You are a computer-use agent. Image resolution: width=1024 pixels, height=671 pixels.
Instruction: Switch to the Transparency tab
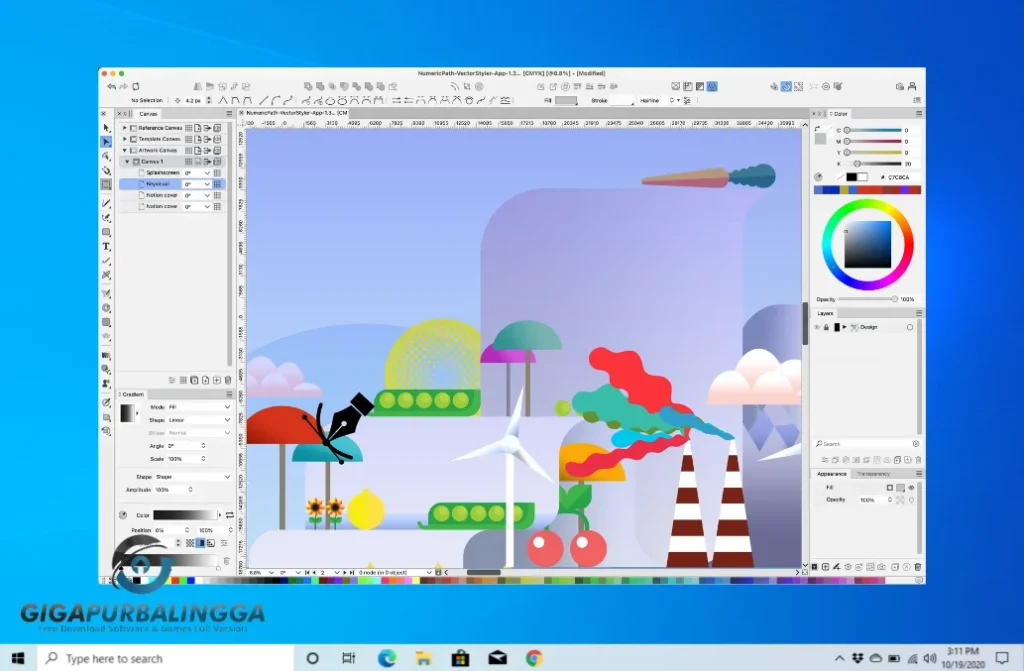click(873, 473)
